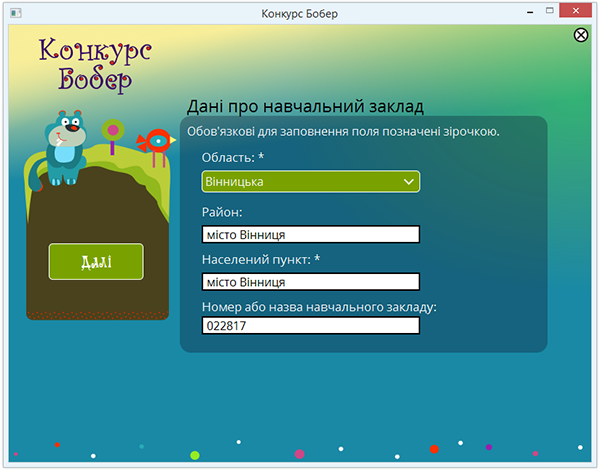Click the pink dot at the bottom center

tap(299, 454)
